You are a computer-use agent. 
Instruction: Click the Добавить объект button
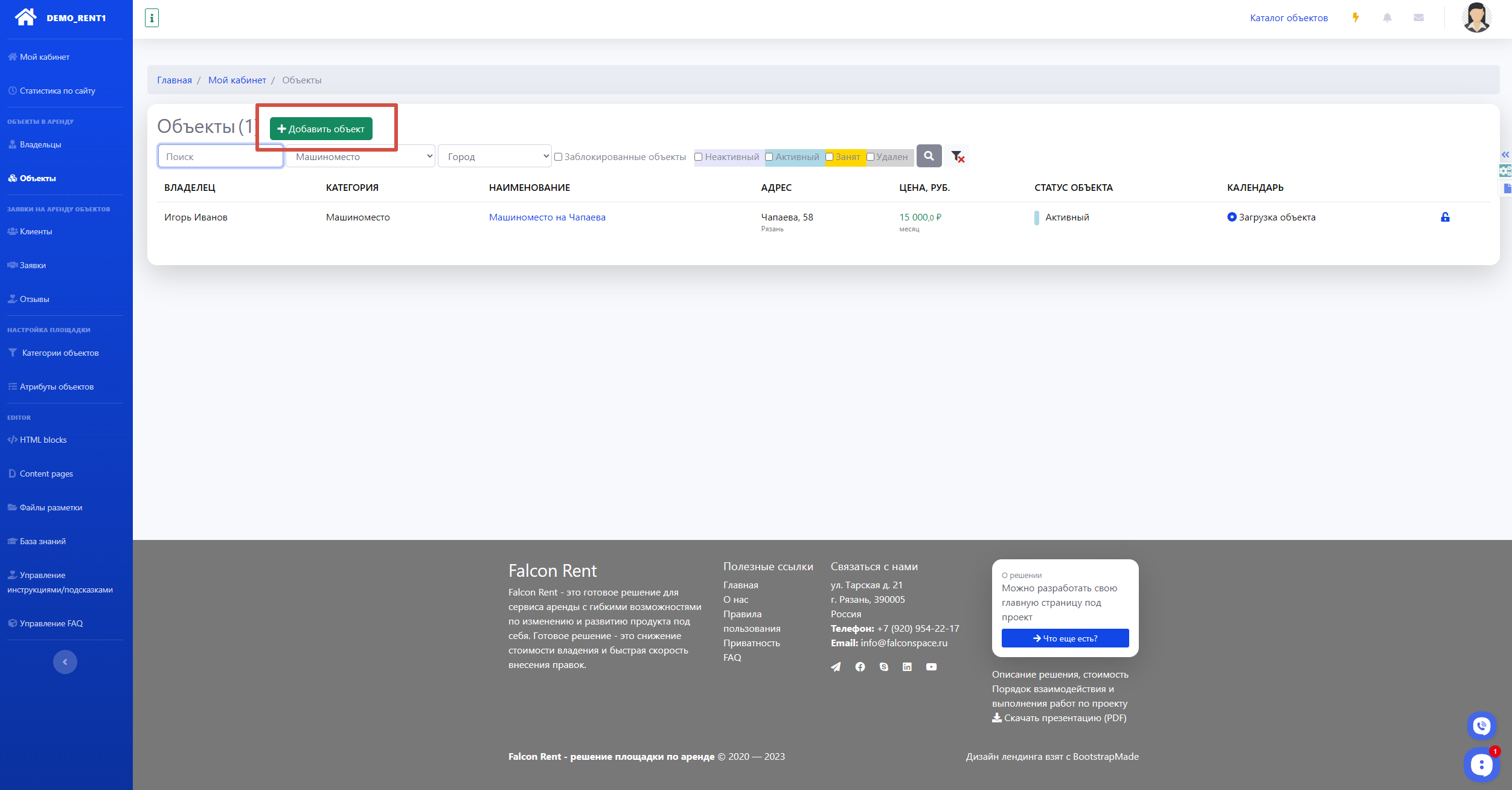point(321,129)
